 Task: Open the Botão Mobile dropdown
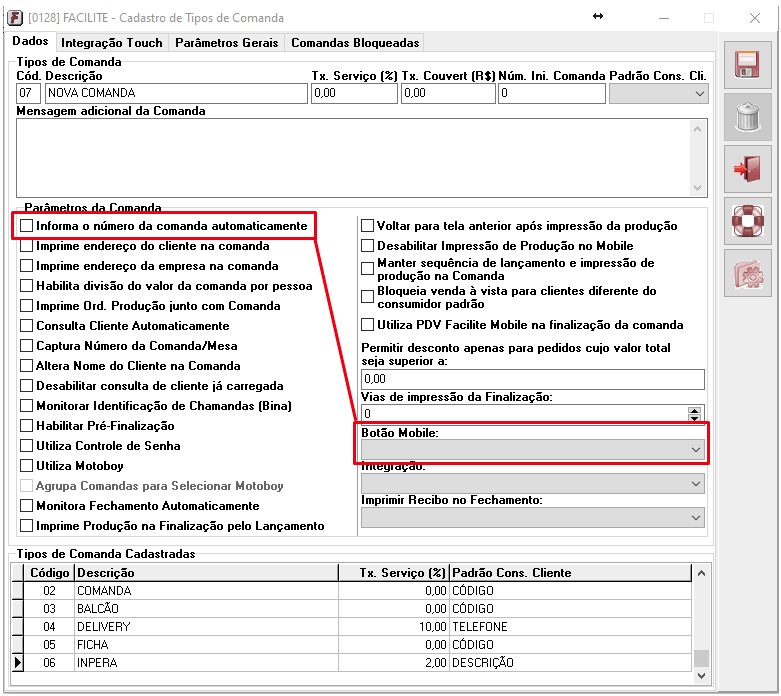[532, 449]
